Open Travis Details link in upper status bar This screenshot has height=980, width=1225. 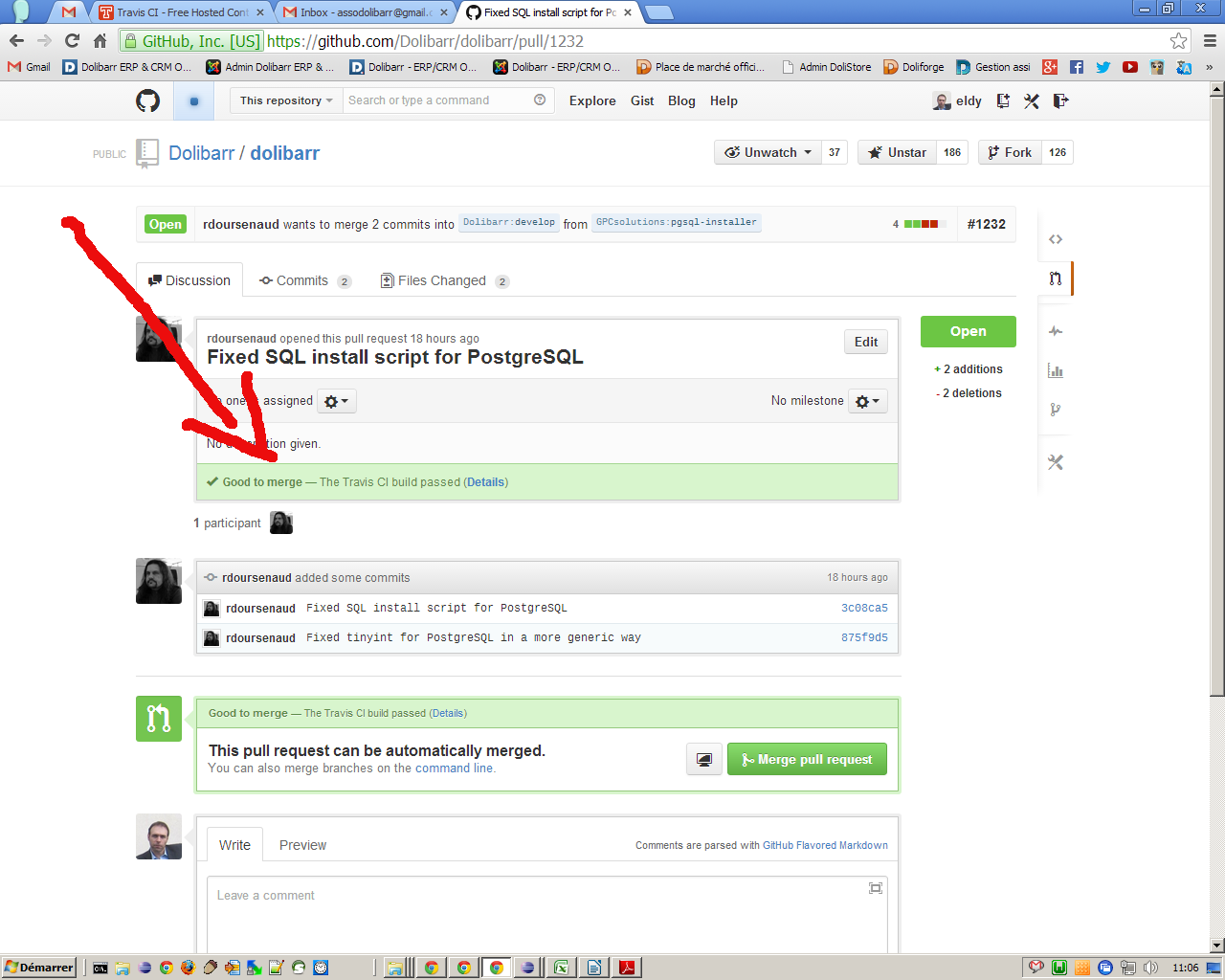486,482
